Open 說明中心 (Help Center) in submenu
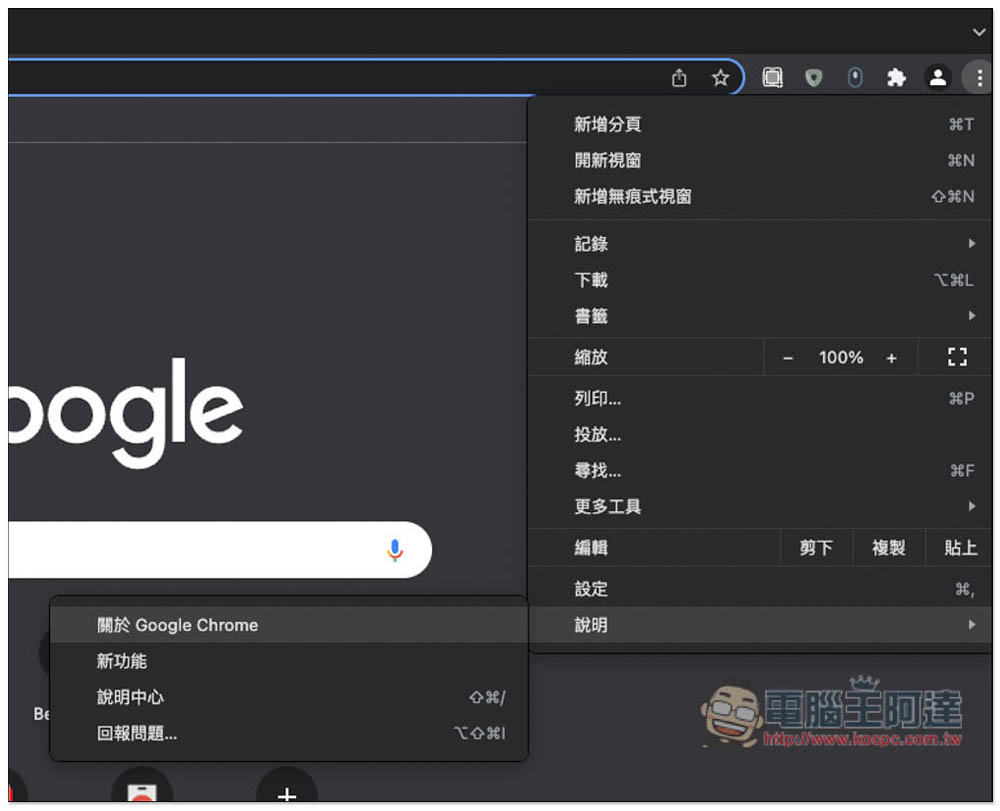The width and height of the screenshot is (1000, 811). coord(289,697)
